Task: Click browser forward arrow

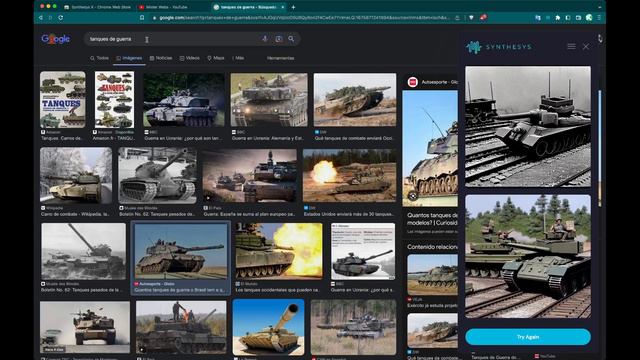Action: (50, 18)
